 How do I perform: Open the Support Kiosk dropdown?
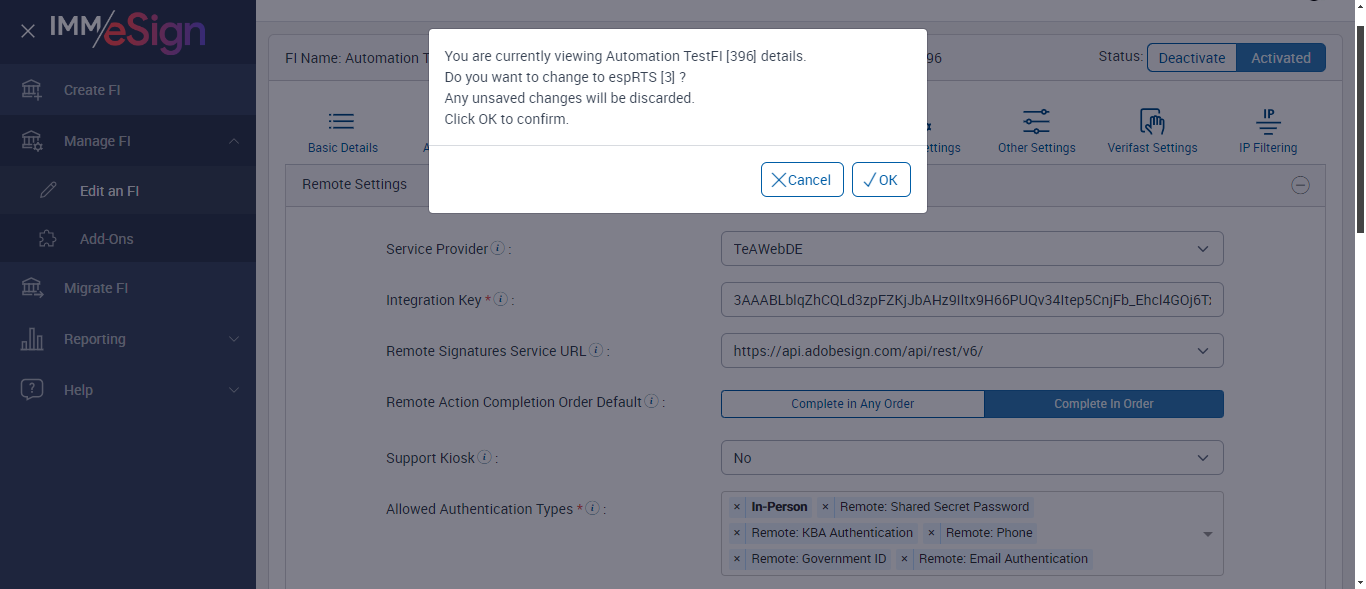click(971, 458)
